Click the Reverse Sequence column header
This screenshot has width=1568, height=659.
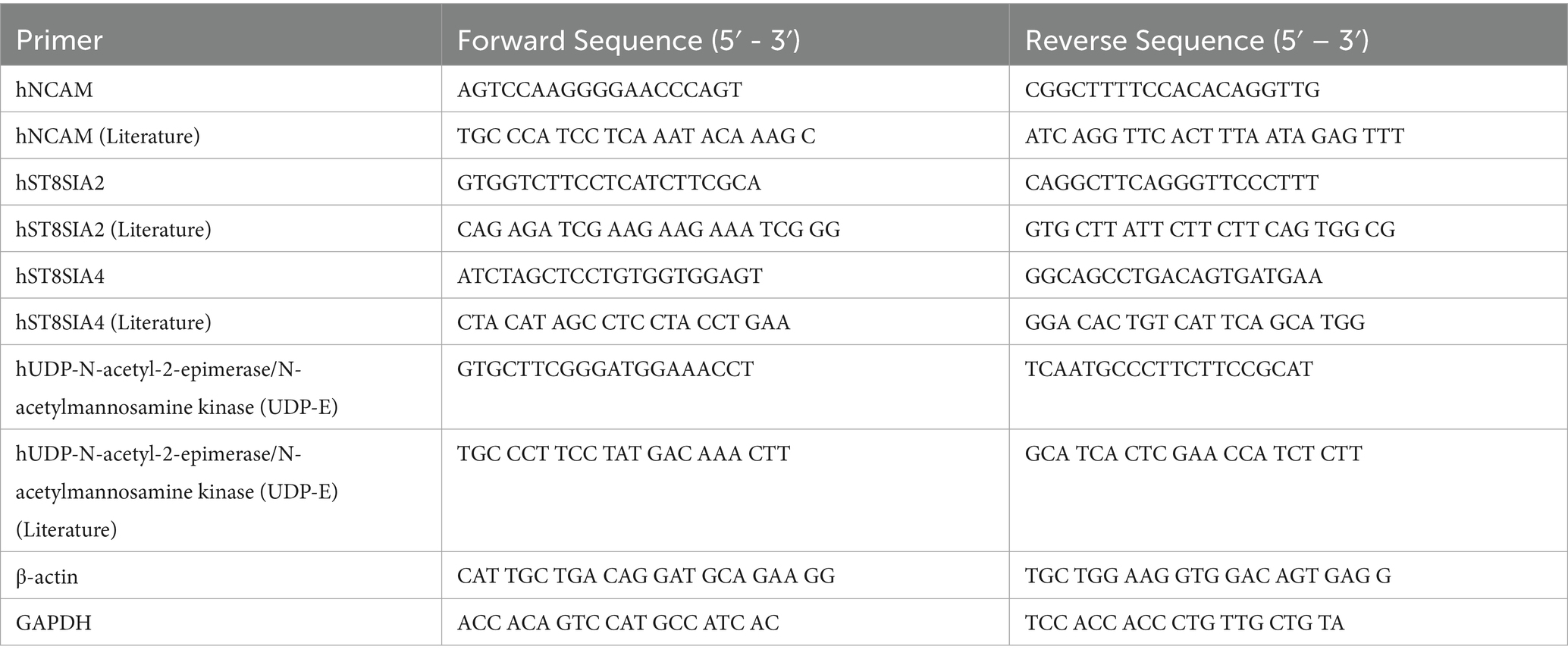pyautogui.click(x=1196, y=40)
